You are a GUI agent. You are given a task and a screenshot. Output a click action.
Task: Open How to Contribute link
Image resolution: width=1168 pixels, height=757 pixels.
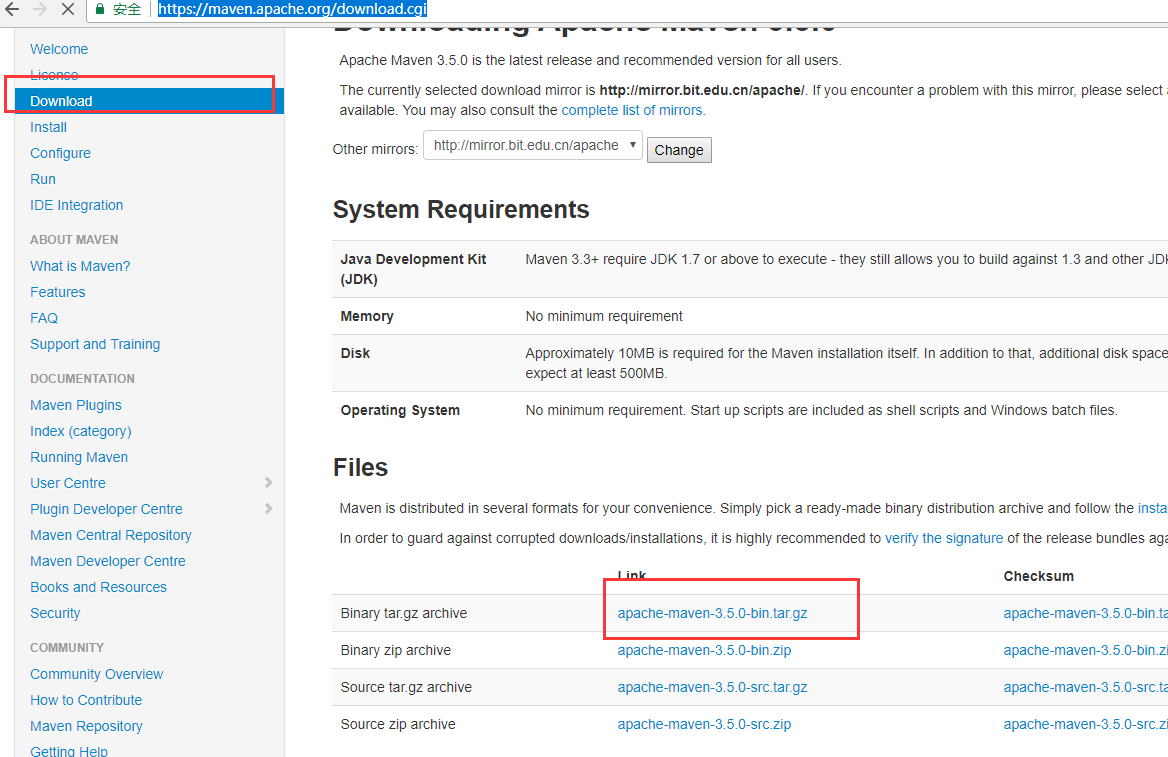click(x=86, y=700)
